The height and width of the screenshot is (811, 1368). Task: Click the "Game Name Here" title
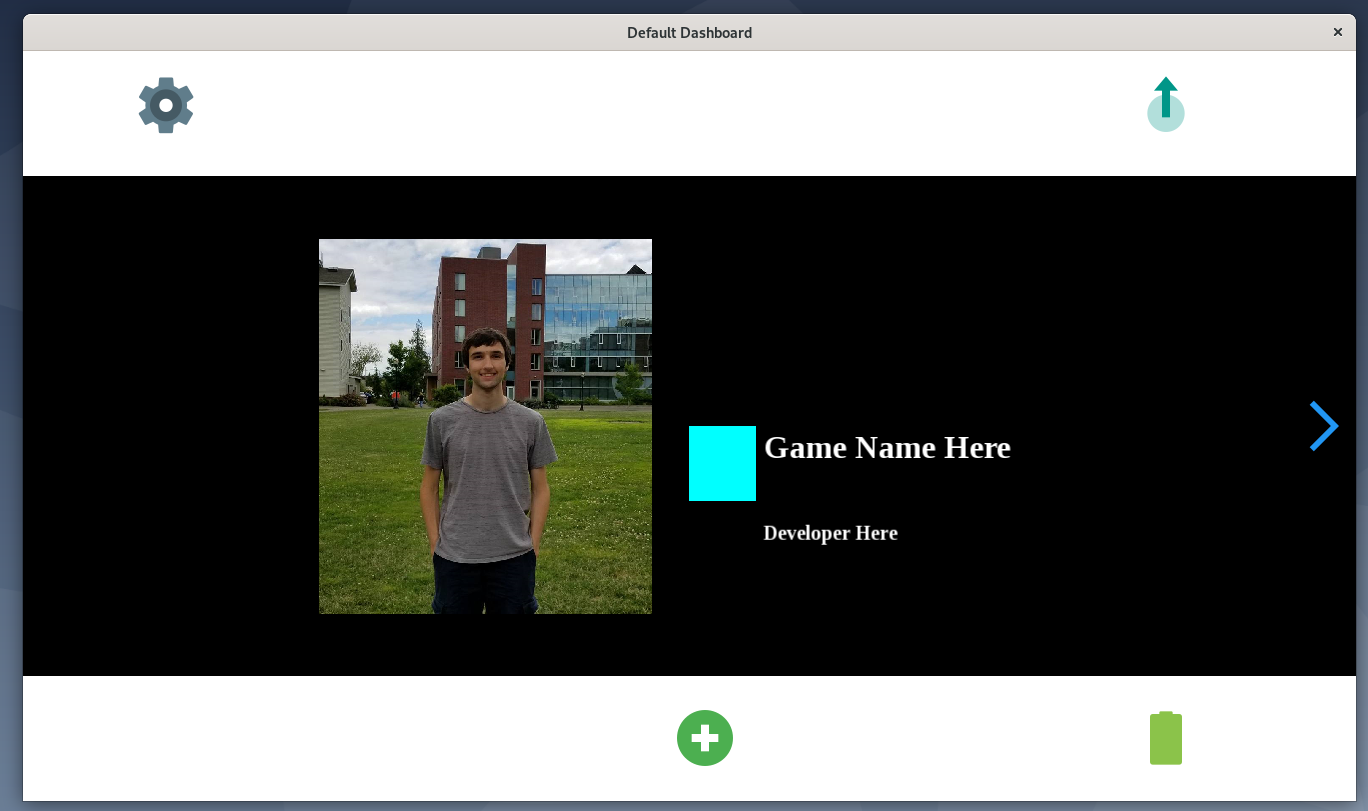(887, 448)
